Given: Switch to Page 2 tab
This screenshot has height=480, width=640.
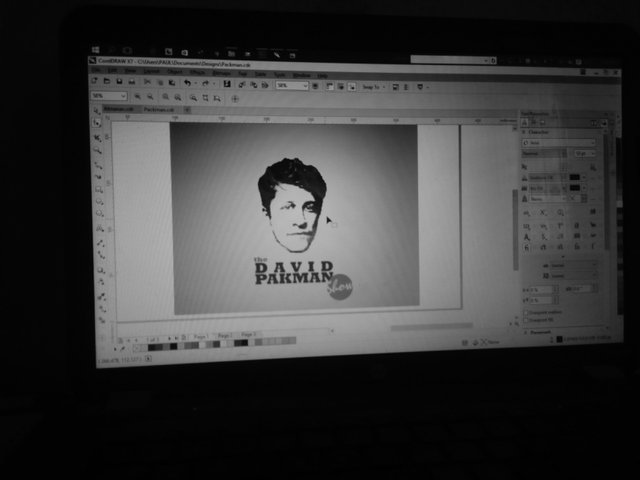Looking at the screenshot, I should (224, 336).
